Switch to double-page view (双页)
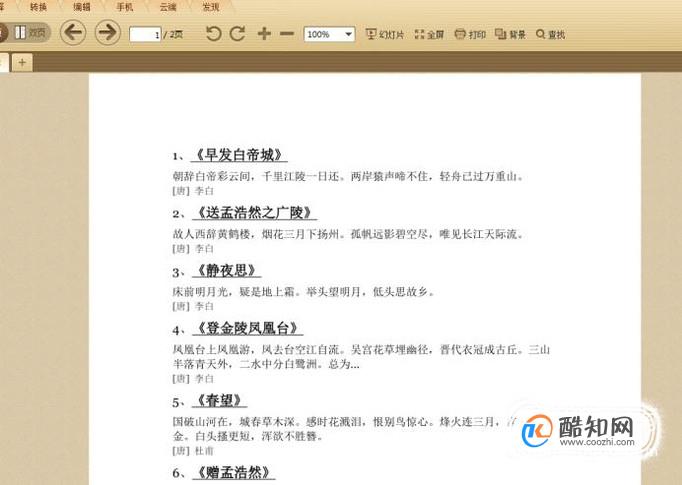 [x=30, y=33]
